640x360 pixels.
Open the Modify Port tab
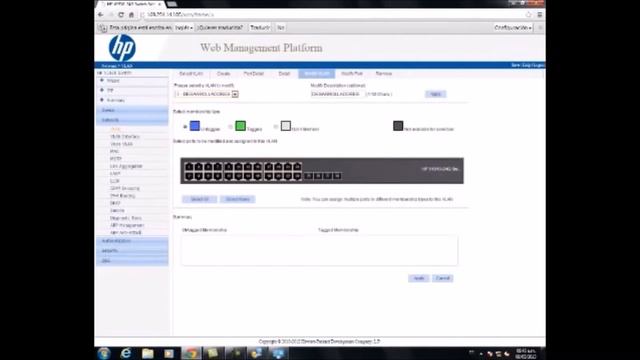(x=352, y=74)
